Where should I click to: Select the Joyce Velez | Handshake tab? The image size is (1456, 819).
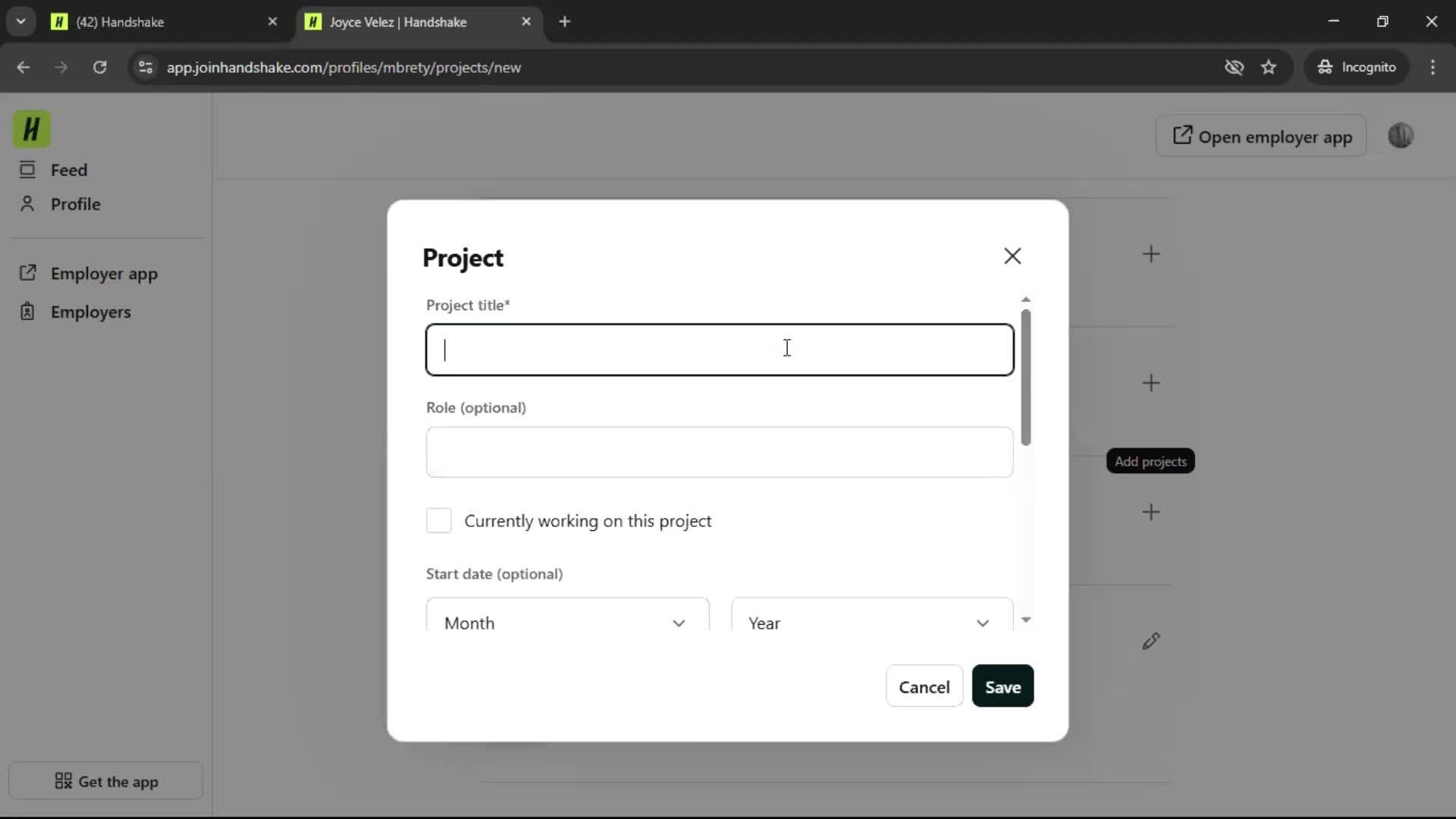pyautogui.click(x=419, y=22)
